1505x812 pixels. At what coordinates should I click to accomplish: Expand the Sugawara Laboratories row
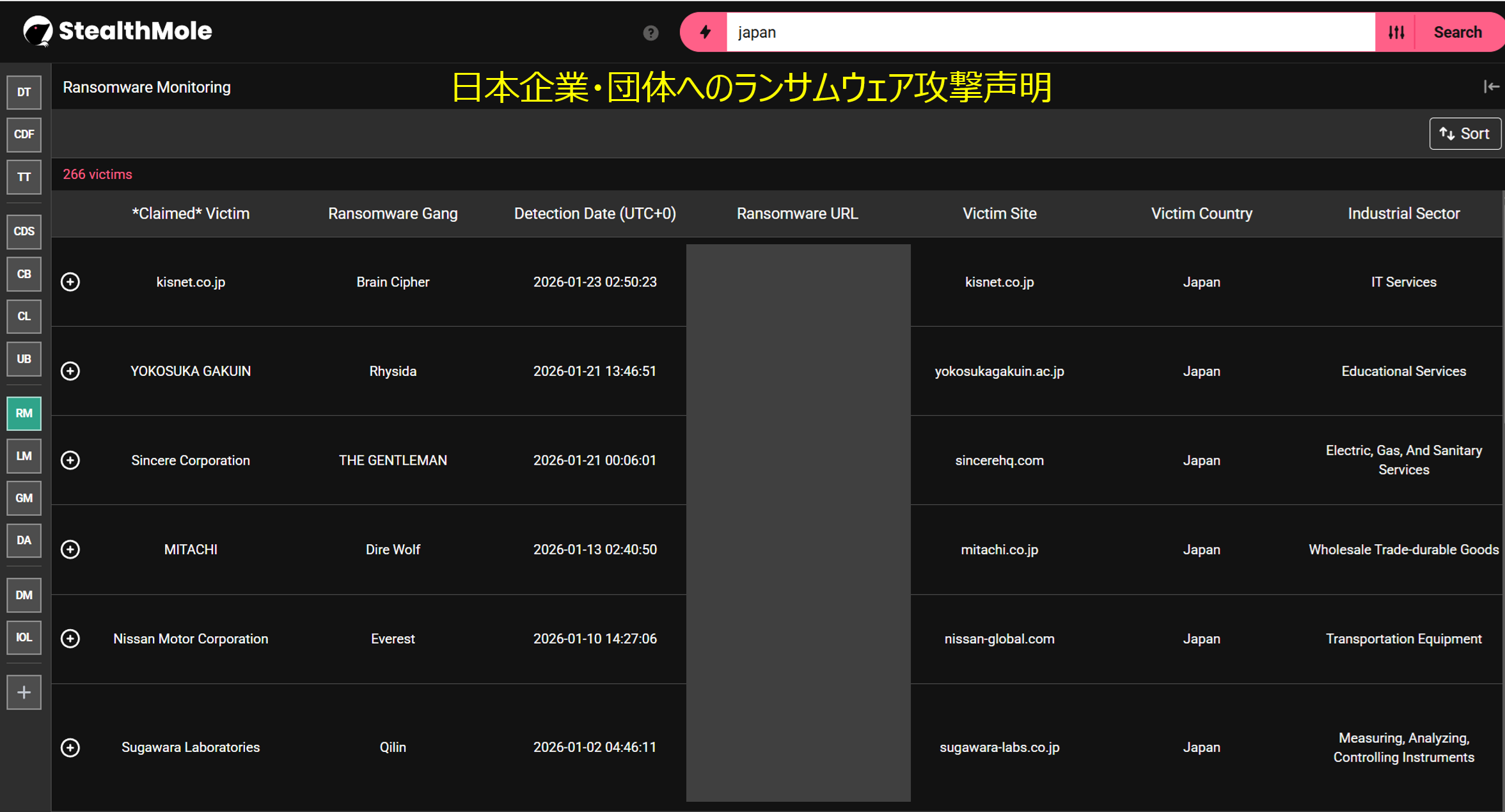70,747
